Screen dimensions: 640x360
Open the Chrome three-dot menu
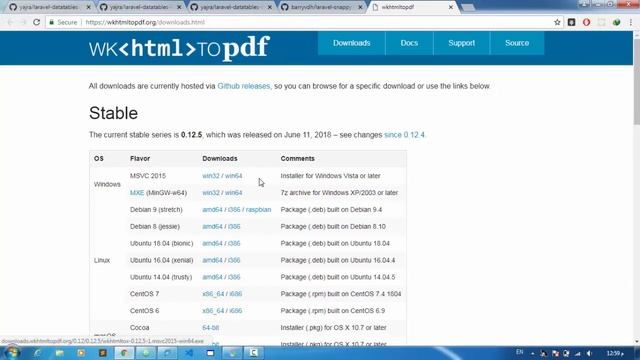[631, 22]
